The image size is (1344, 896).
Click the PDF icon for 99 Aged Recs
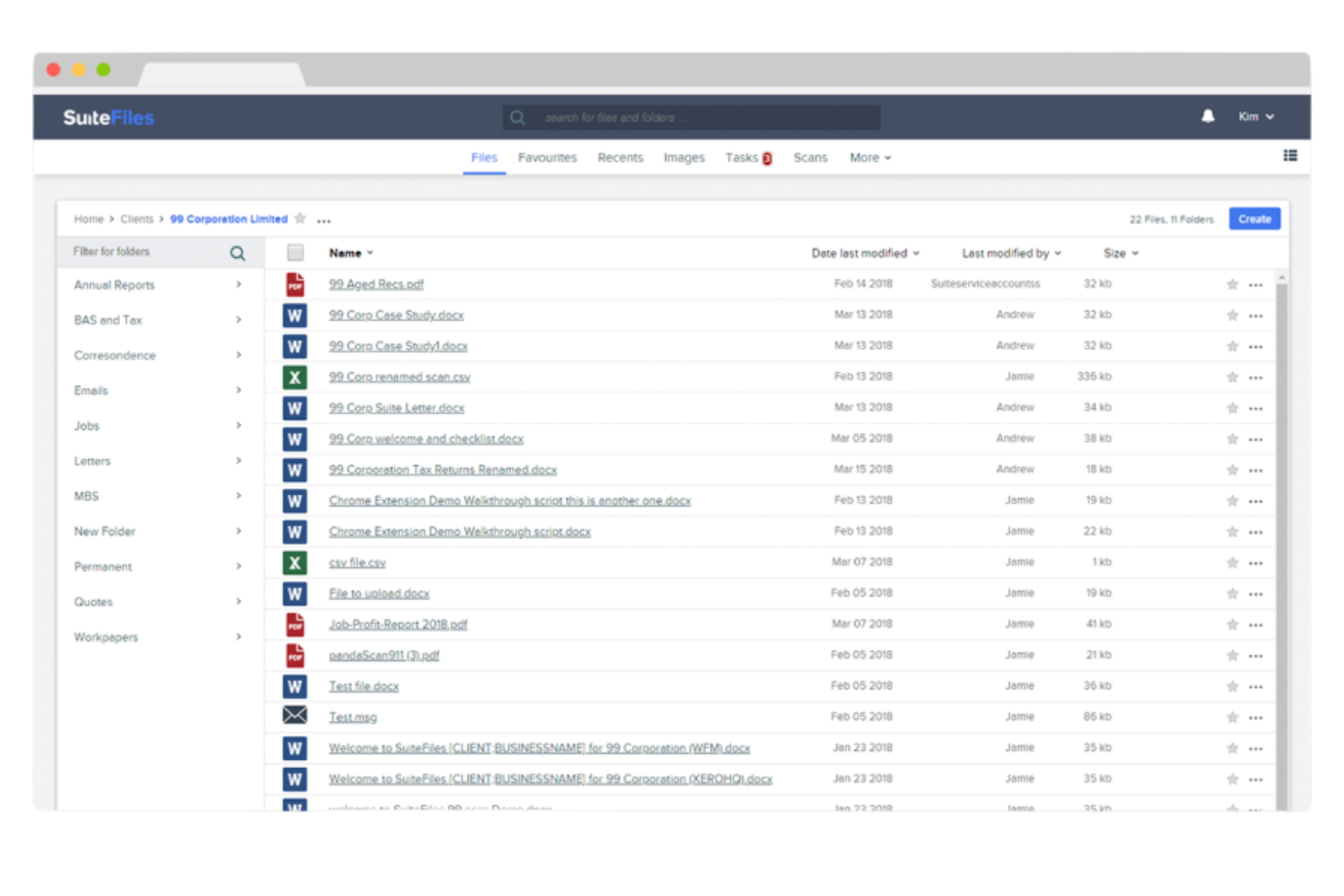(295, 284)
